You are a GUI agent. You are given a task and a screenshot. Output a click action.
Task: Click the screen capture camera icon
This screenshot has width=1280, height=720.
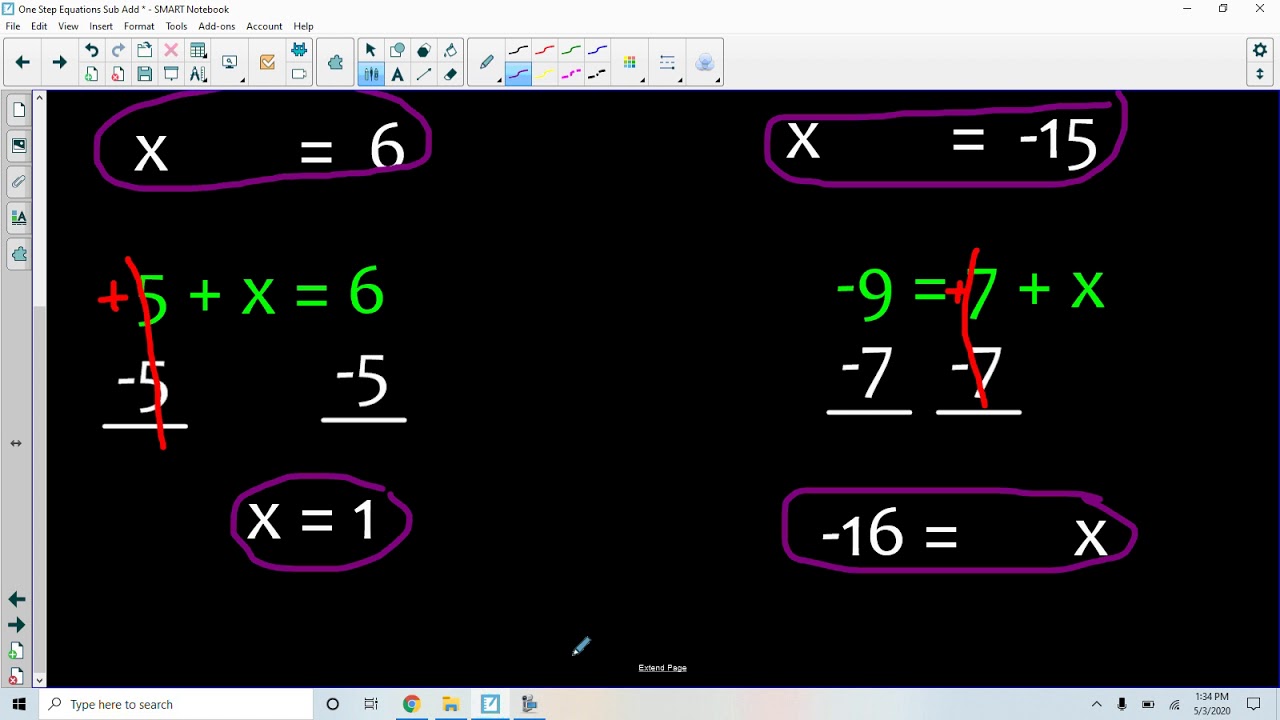(299, 74)
